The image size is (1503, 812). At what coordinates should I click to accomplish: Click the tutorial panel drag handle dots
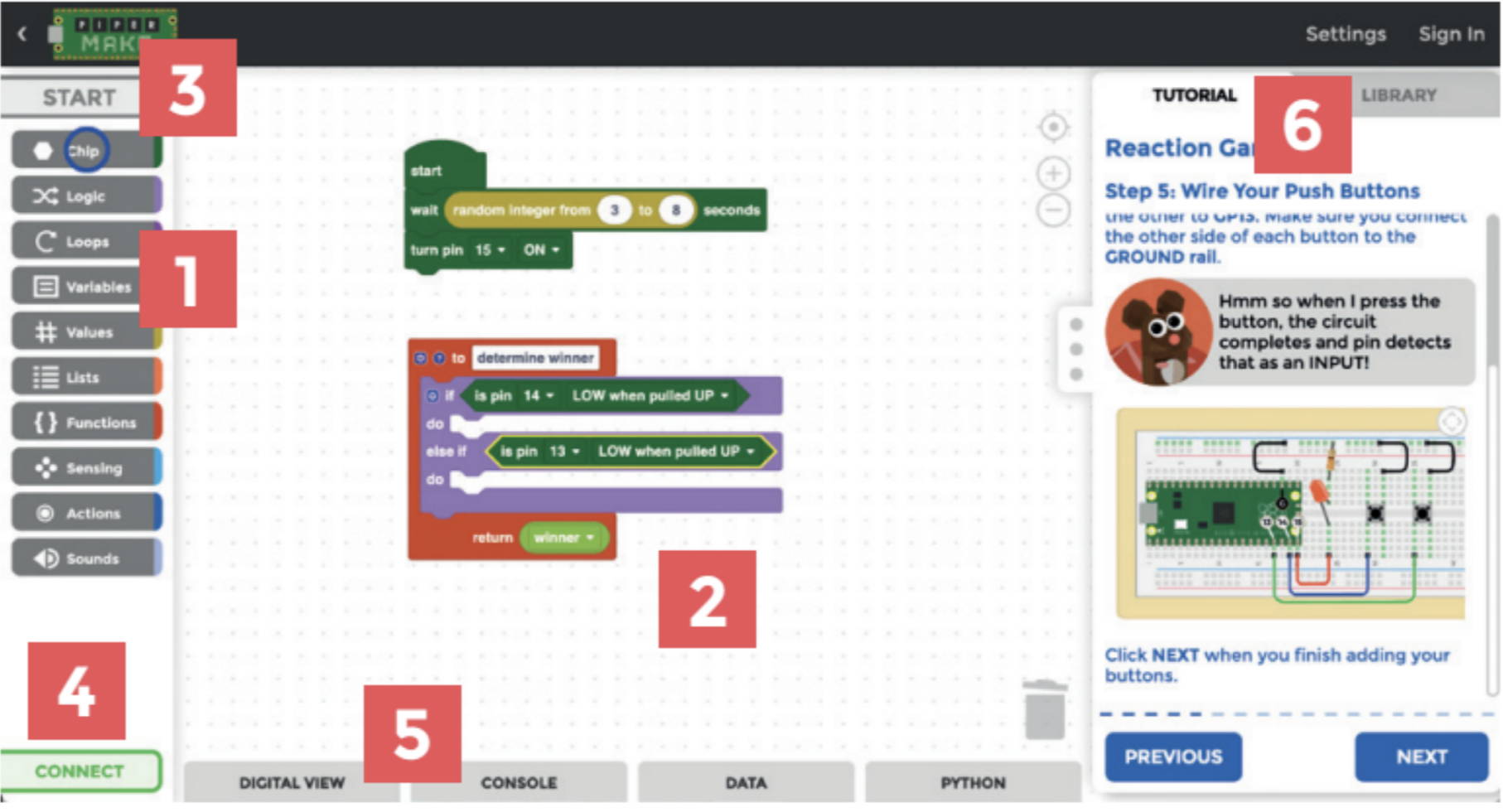click(1075, 349)
